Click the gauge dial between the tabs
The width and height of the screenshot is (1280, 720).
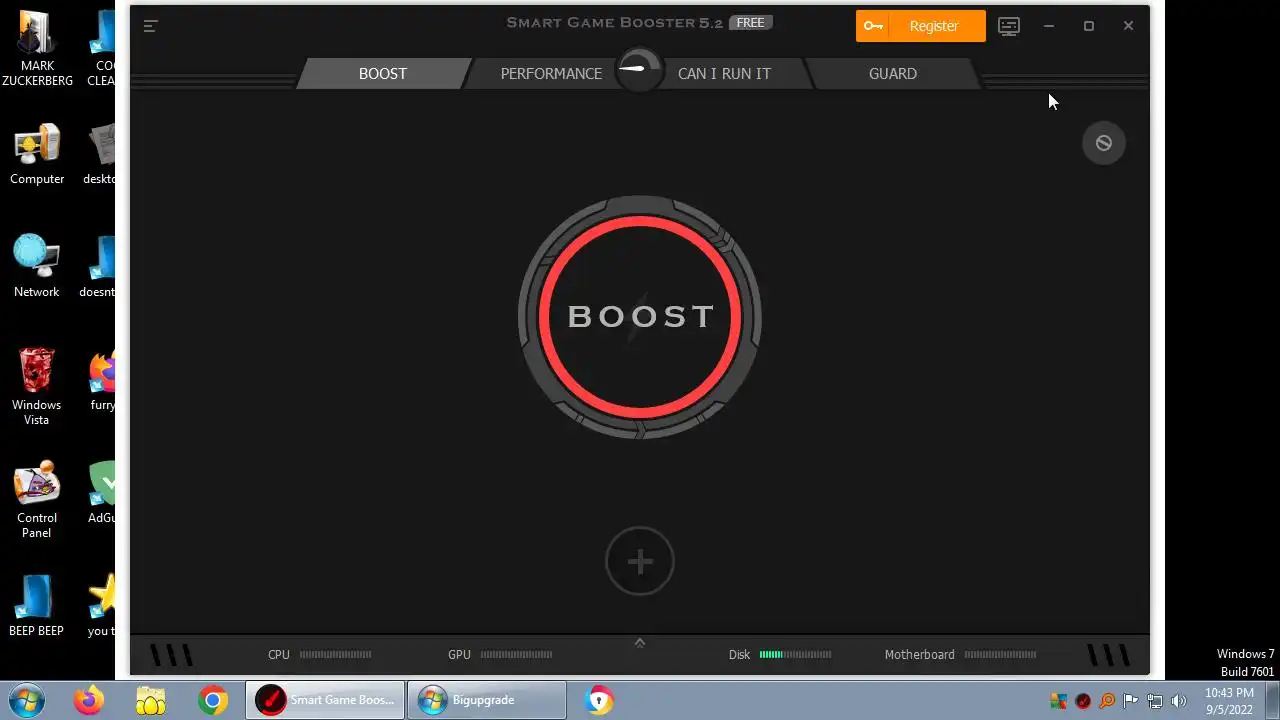(639, 70)
